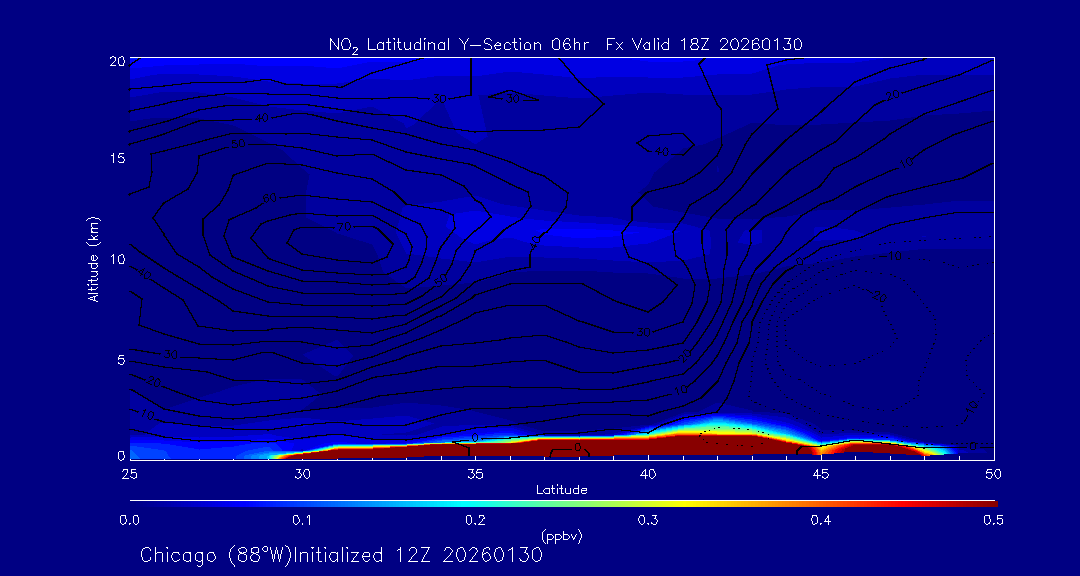Select latitude axis tick label 25
The height and width of the screenshot is (576, 1080).
point(129,474)
